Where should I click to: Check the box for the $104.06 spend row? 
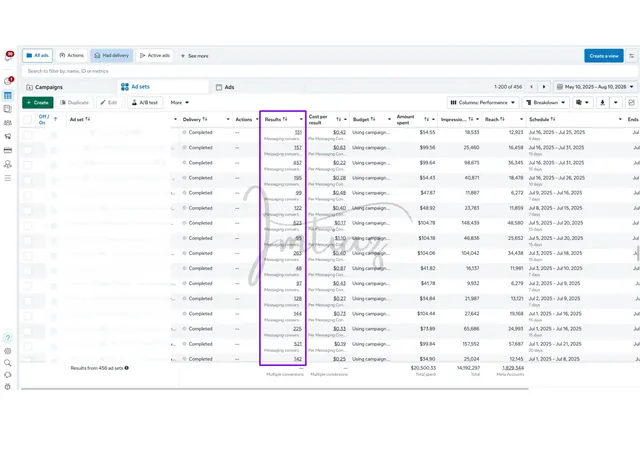[27, 256]
